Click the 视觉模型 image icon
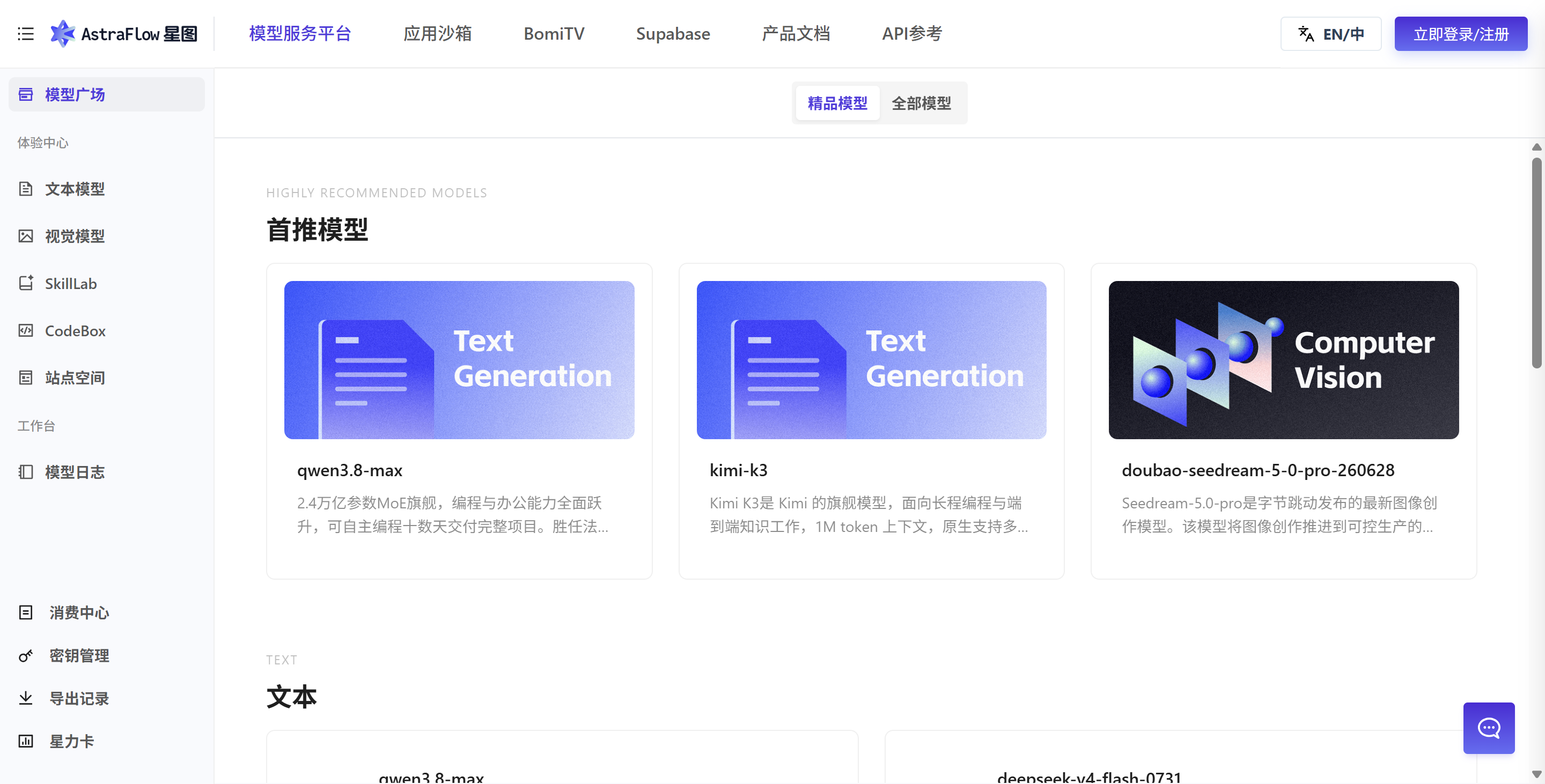The image size is (1545, 784). (26, 236)
